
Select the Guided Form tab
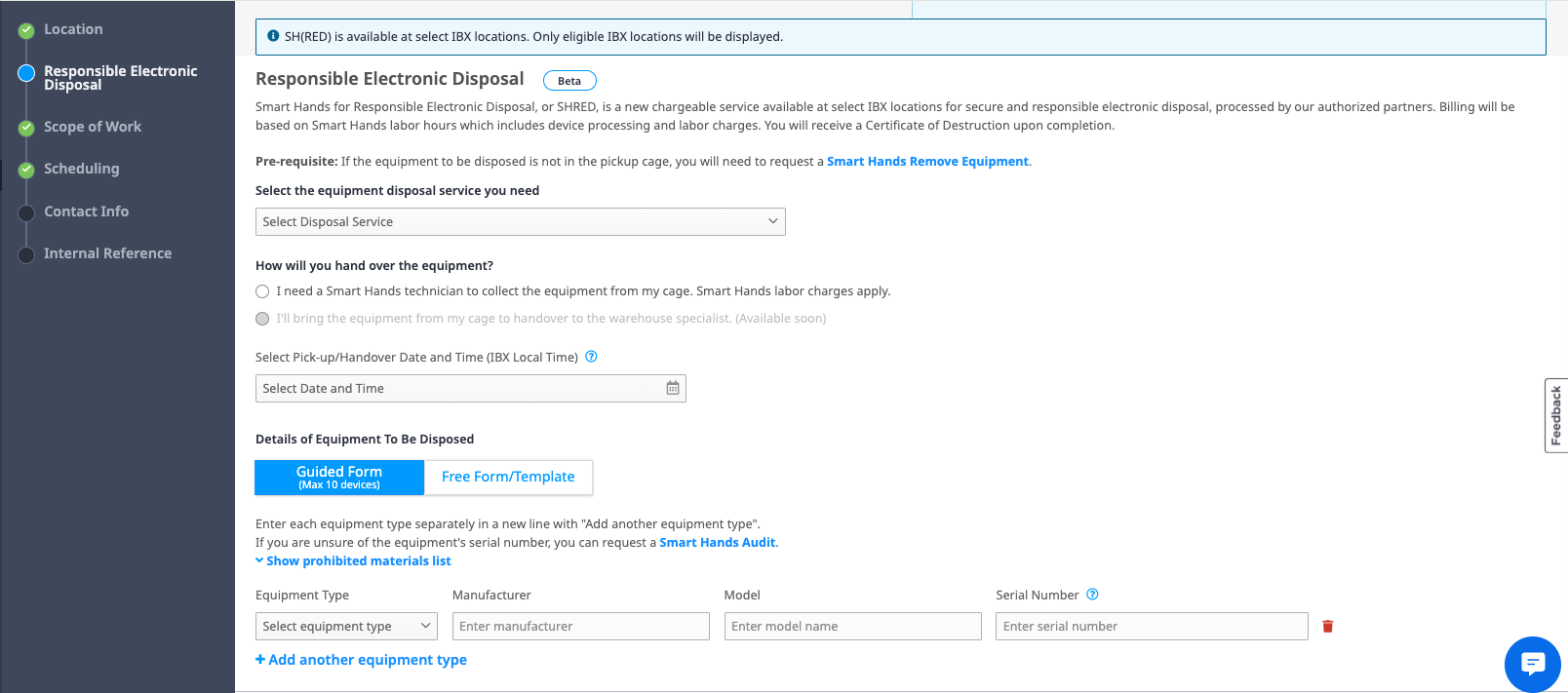point(339,478)
